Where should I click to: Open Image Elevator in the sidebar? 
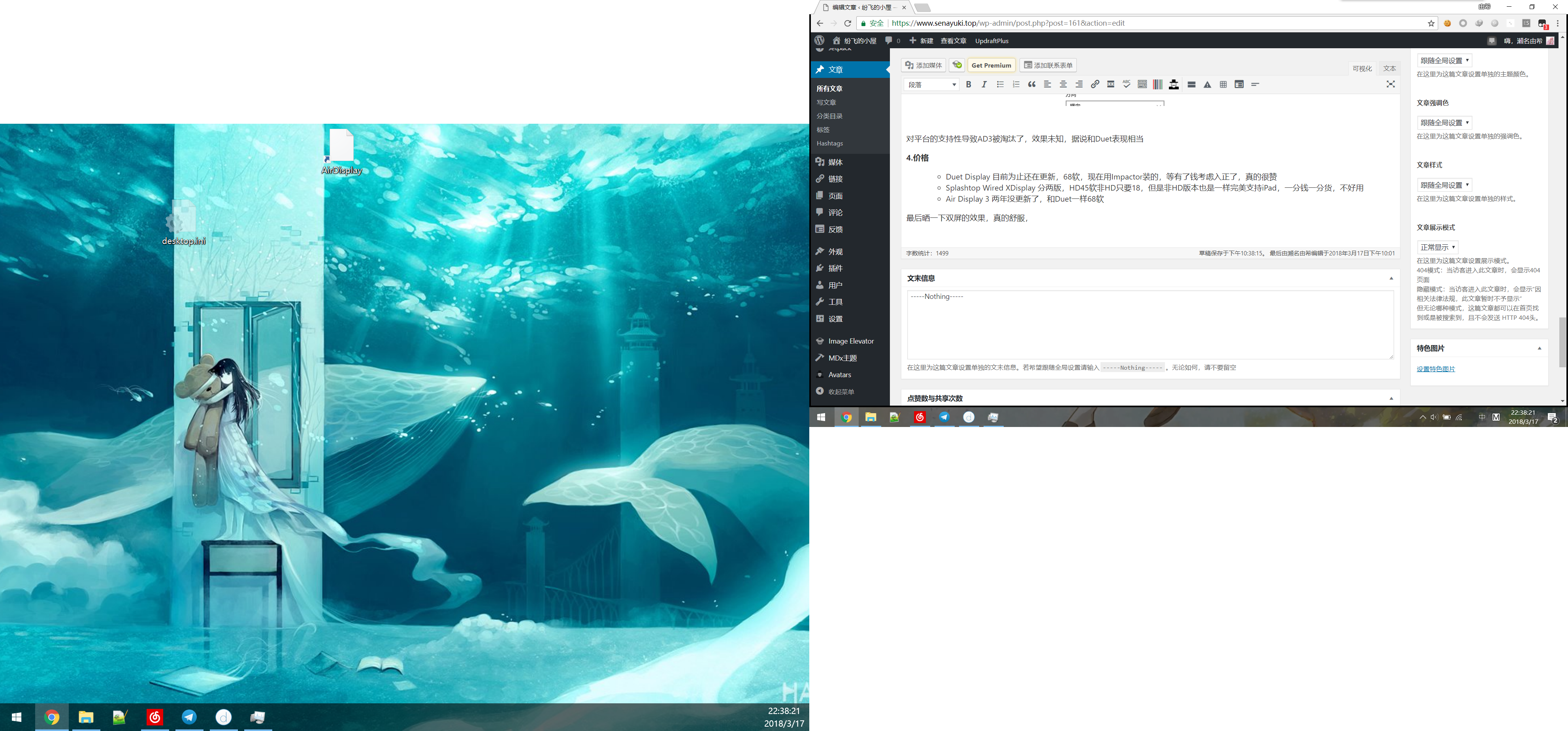[850, 341]
